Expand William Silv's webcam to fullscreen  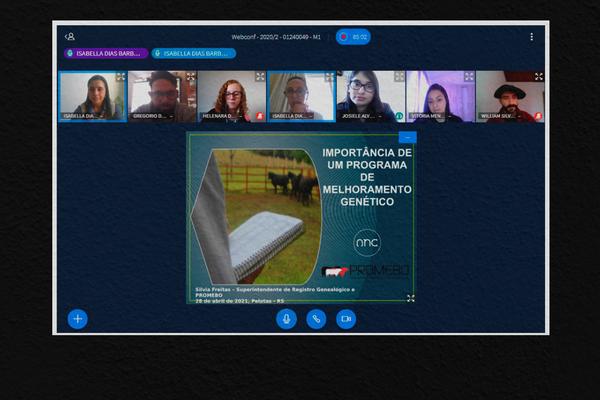point(539,77)
